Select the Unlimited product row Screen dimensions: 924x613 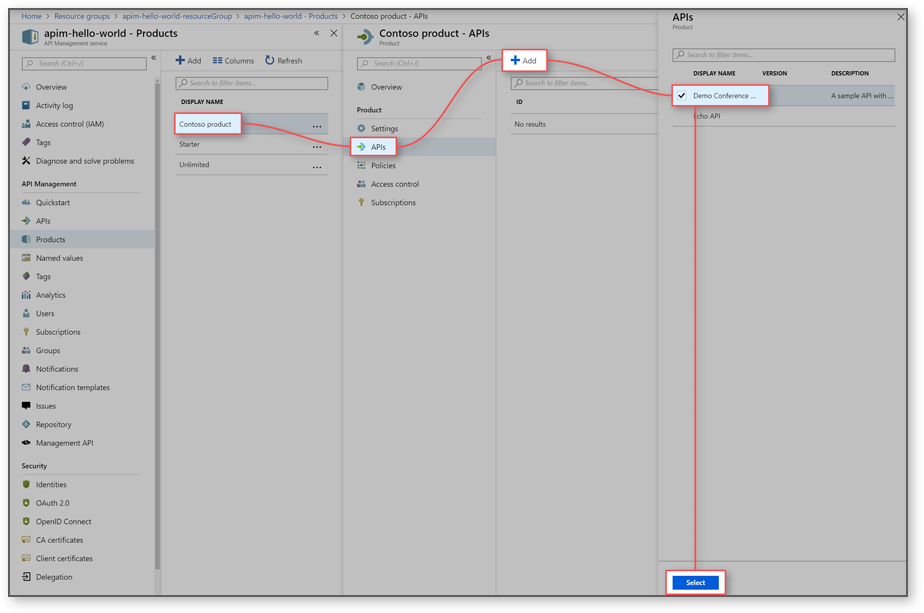click(x=252, y=165)
